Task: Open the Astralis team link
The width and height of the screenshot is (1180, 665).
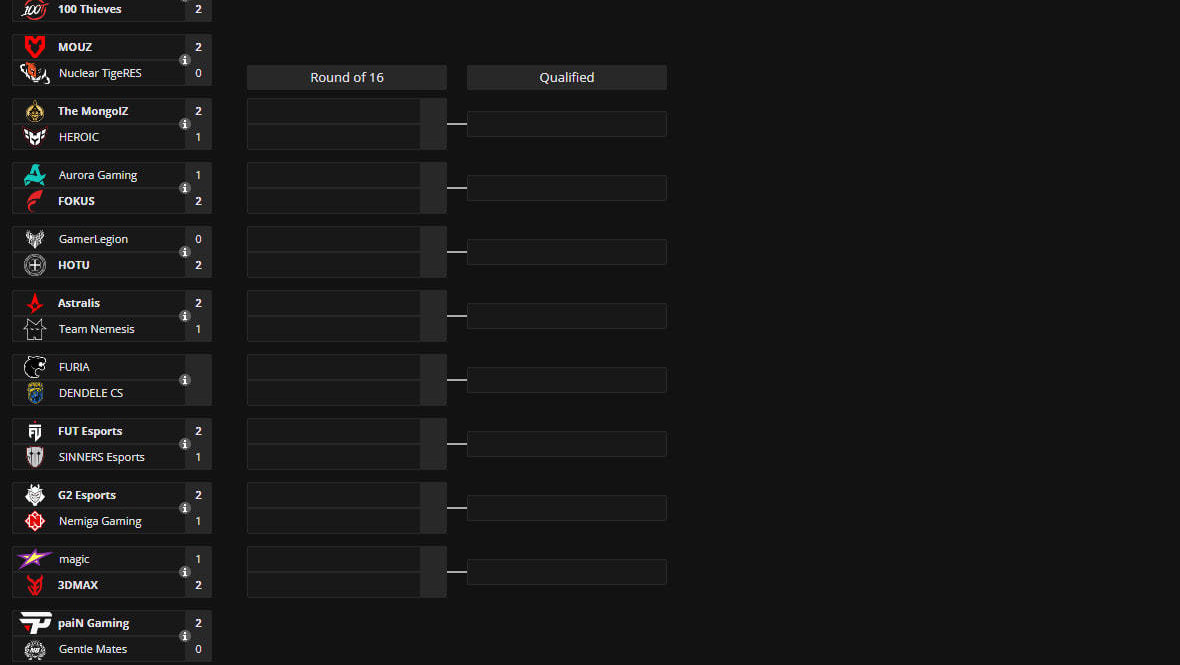Action: (x=79, y=303)
